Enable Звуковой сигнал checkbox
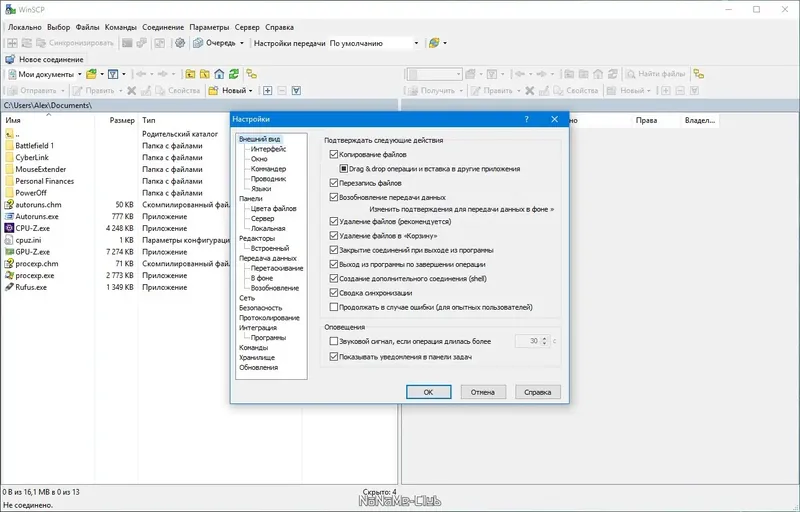The width and height of the screenshot is (800, 512). tap(334, 341)
